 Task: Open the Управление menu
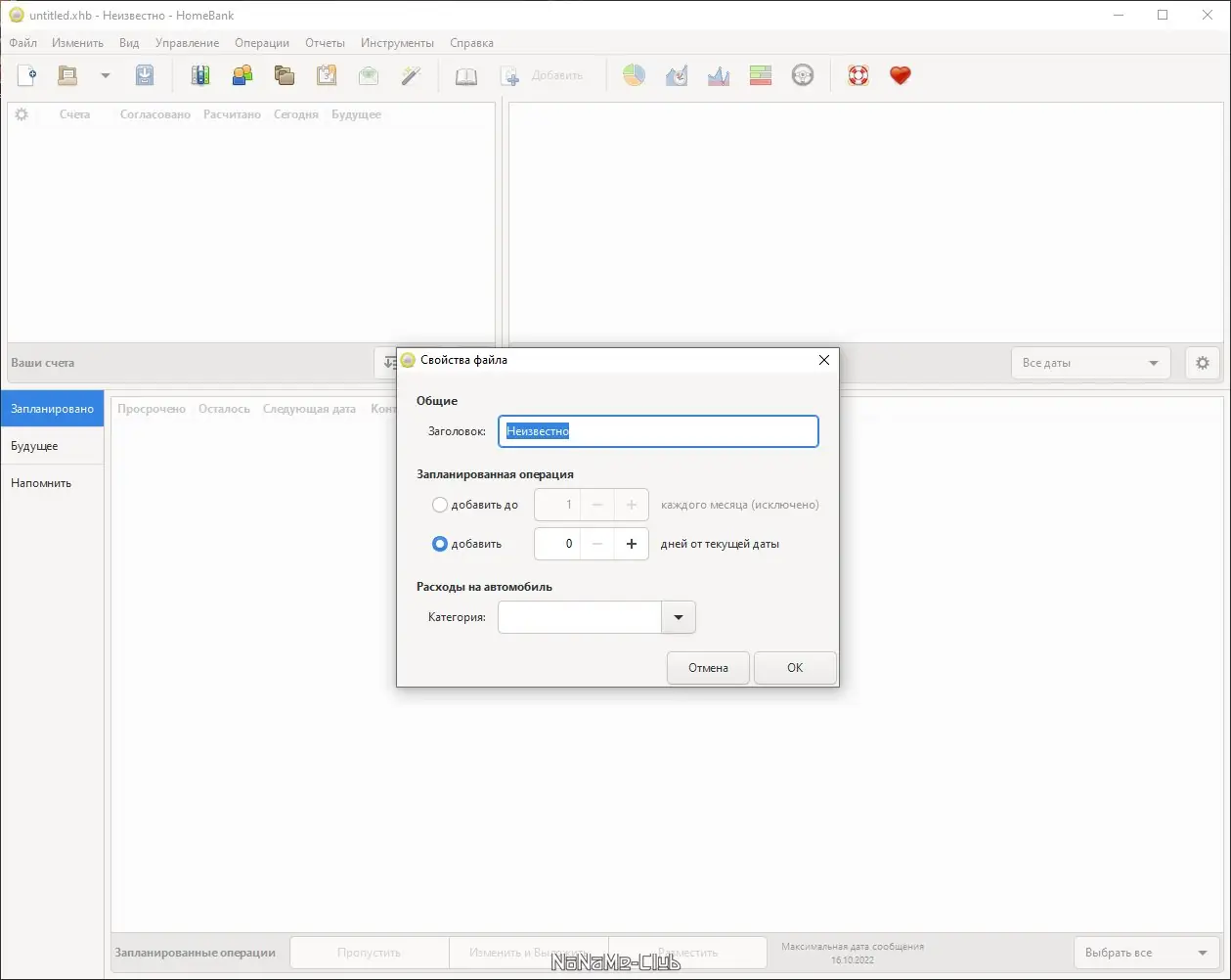(x=187, y=43)
